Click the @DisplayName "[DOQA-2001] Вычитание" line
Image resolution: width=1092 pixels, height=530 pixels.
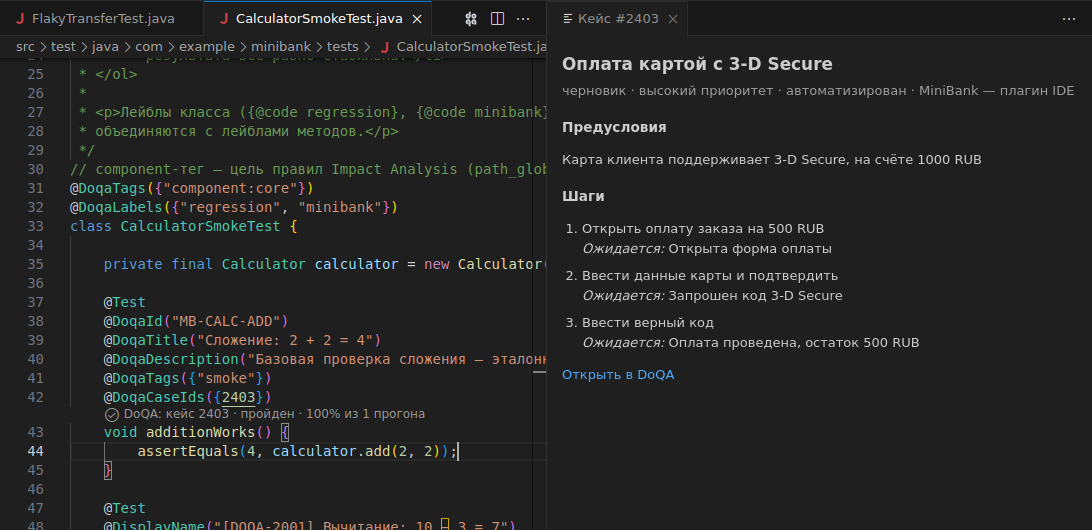309,524
